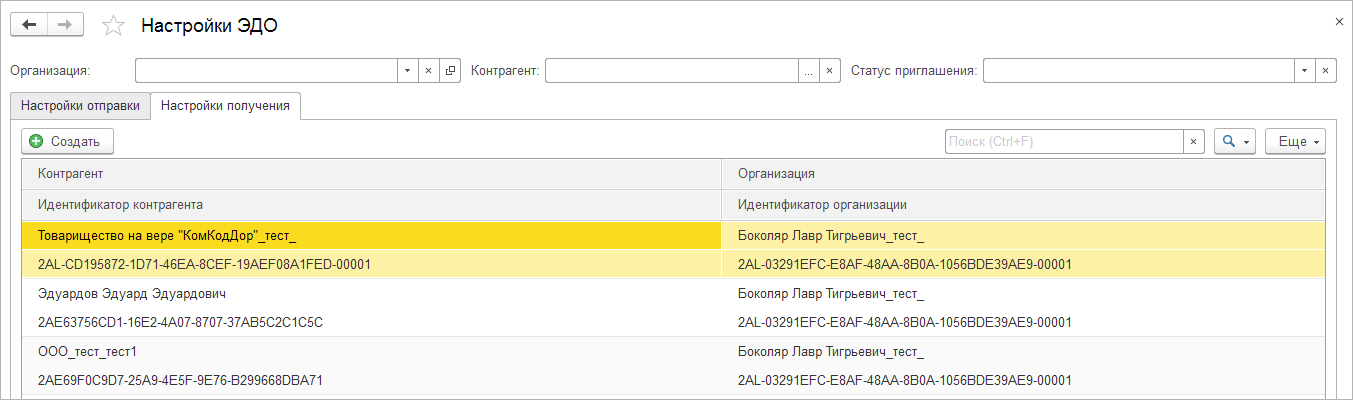Image resolution: width=1353 pixels, height=400 pixels.
Task: Select the Настройки получения tab
Action: (226, 105)
